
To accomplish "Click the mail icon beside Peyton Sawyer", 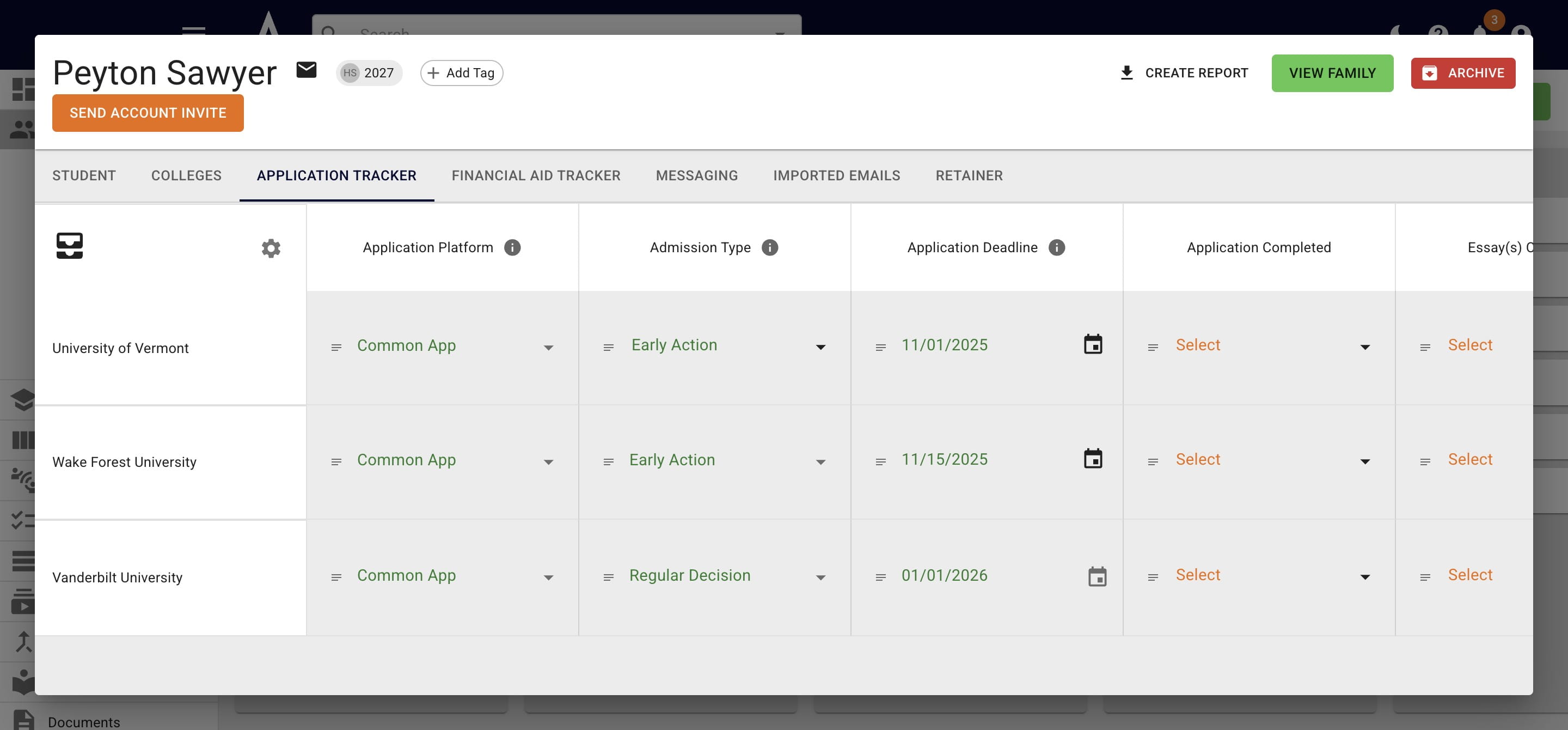I will (306, 70).
